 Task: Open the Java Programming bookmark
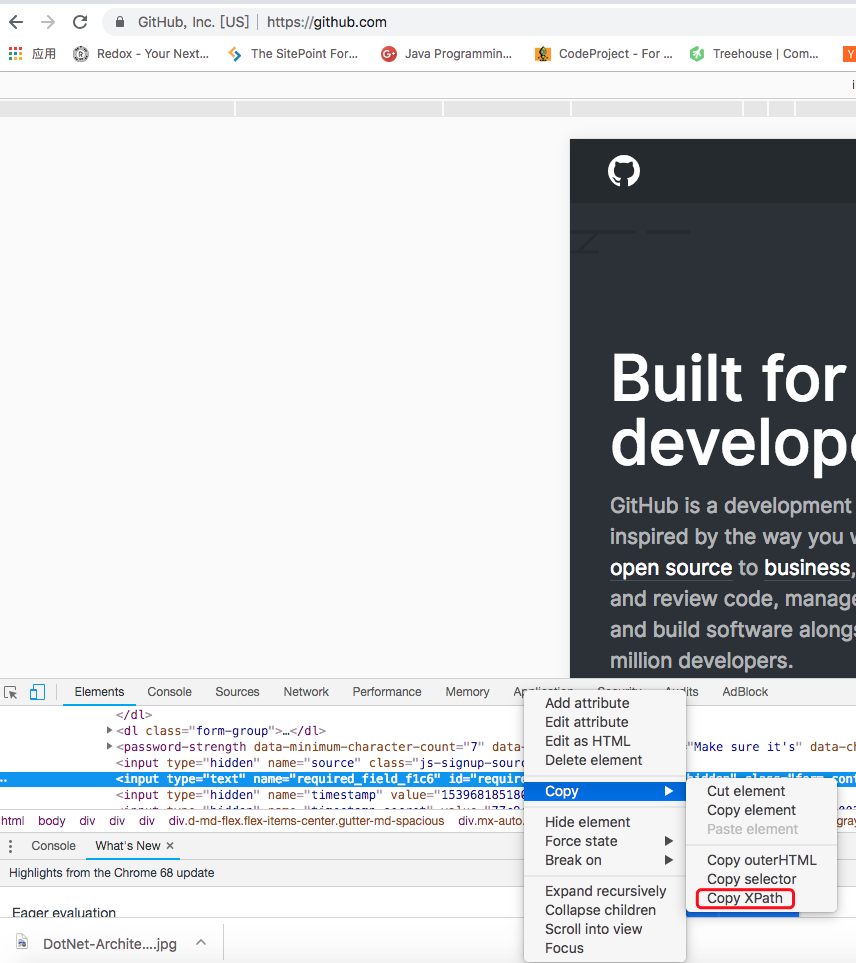click(x=446, y=54)
